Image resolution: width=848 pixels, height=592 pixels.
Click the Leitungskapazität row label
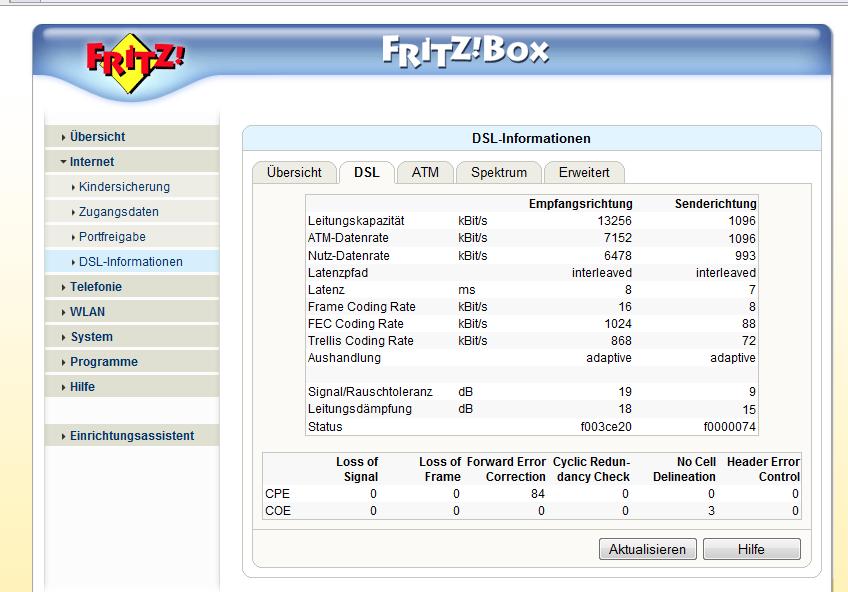(x=356, y=221)
